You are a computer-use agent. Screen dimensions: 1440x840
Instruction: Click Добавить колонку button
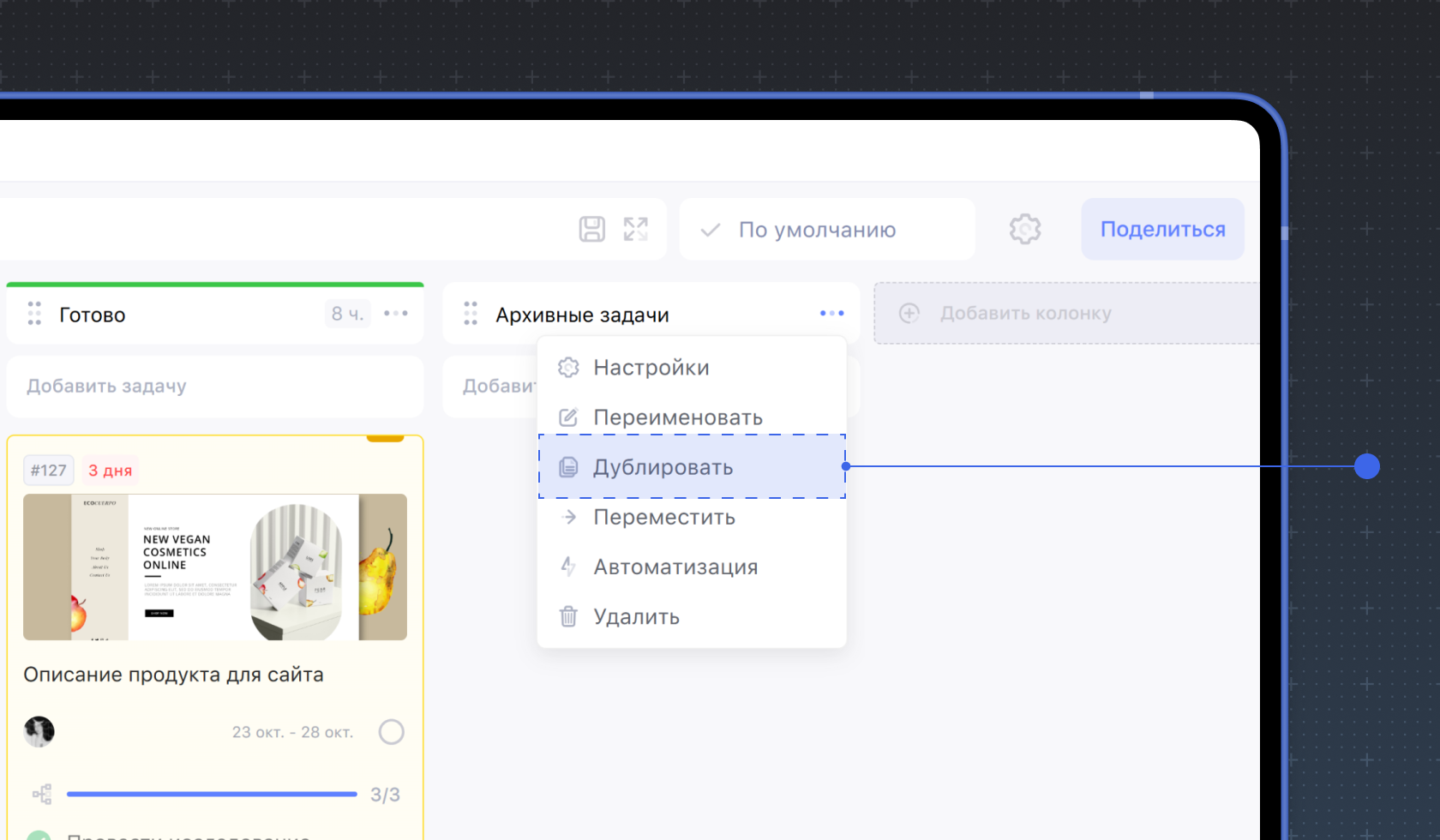[1025, 314]
